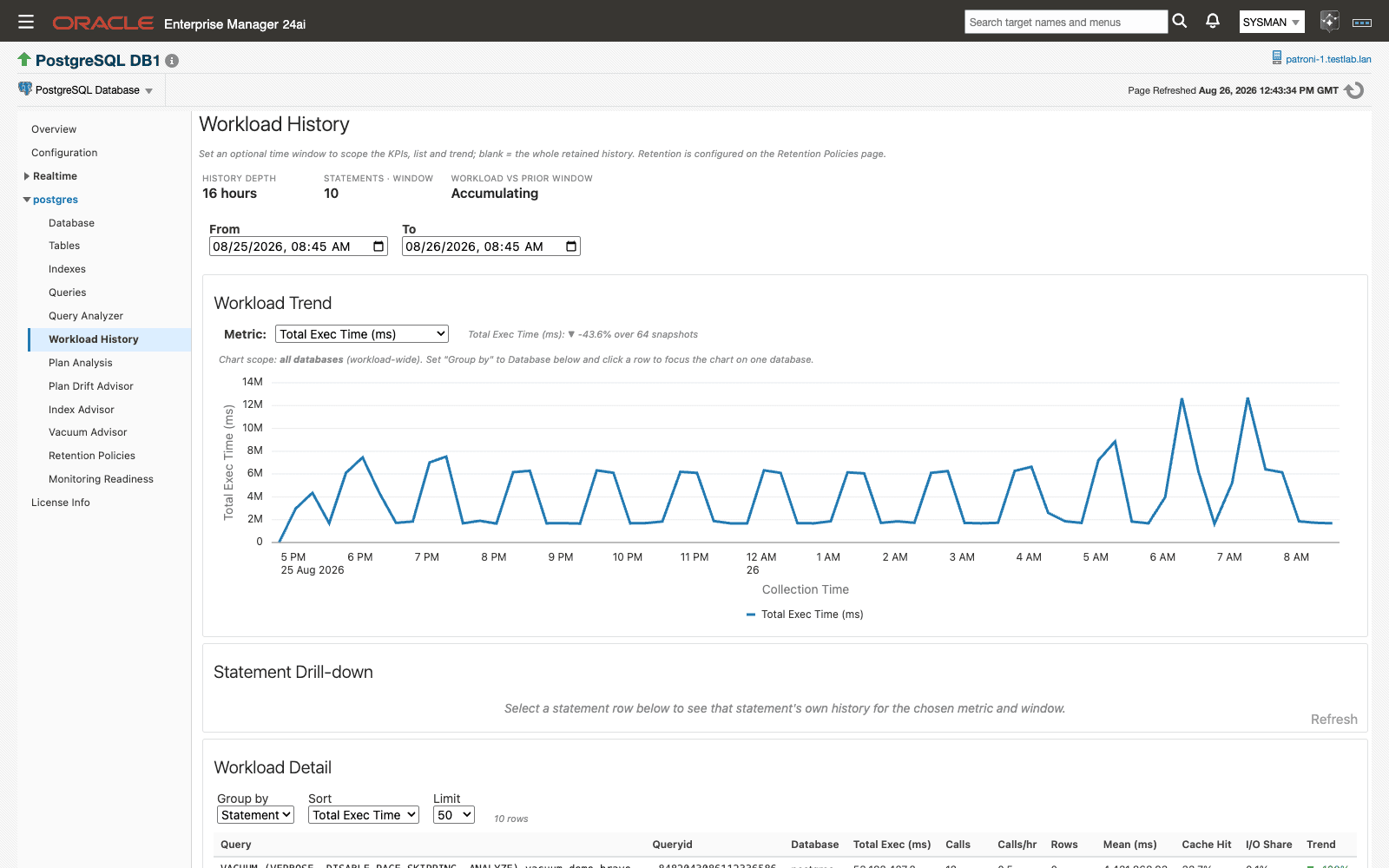The width and height of the screenshot is (1389, 868).
Task: Click the Rows column header
Action: [1063, 845]
